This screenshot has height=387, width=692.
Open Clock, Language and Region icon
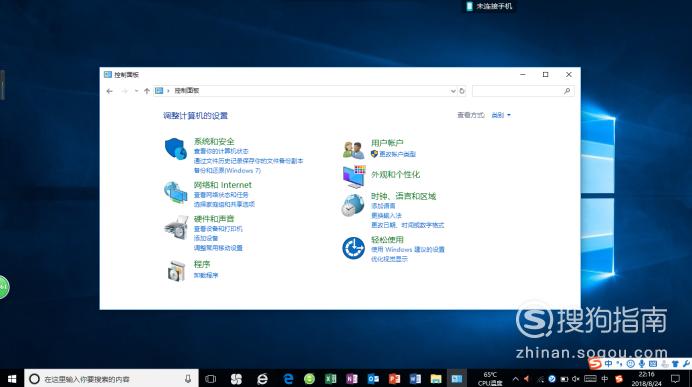[353, 205]
